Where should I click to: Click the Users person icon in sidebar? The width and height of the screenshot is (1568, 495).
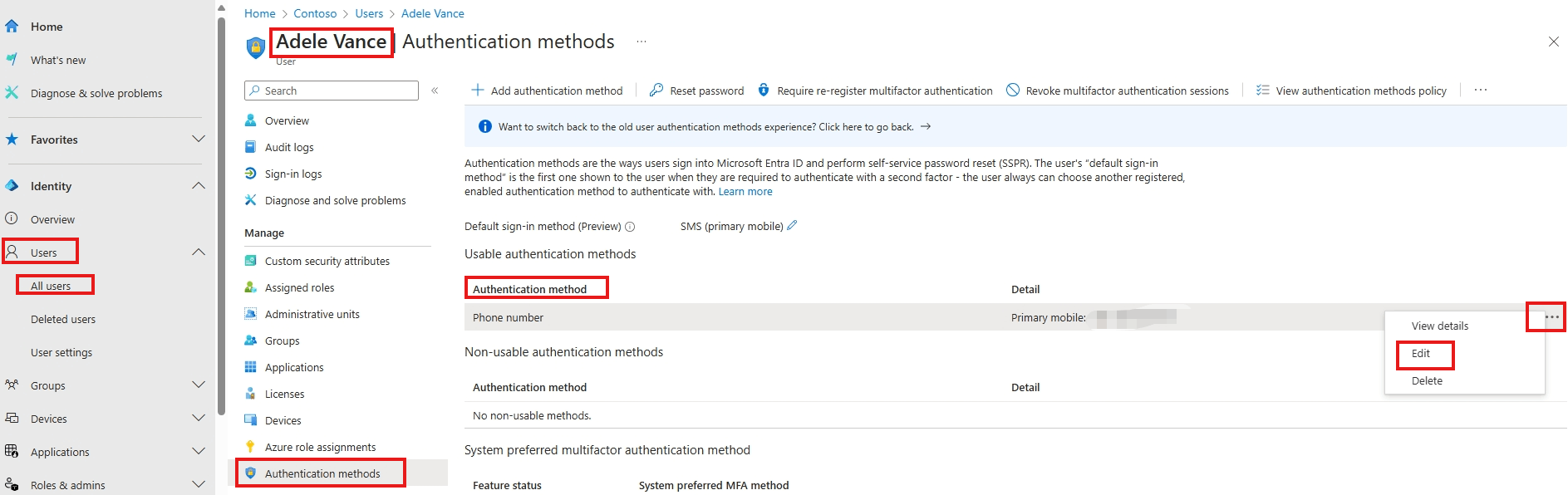point(12,252)
